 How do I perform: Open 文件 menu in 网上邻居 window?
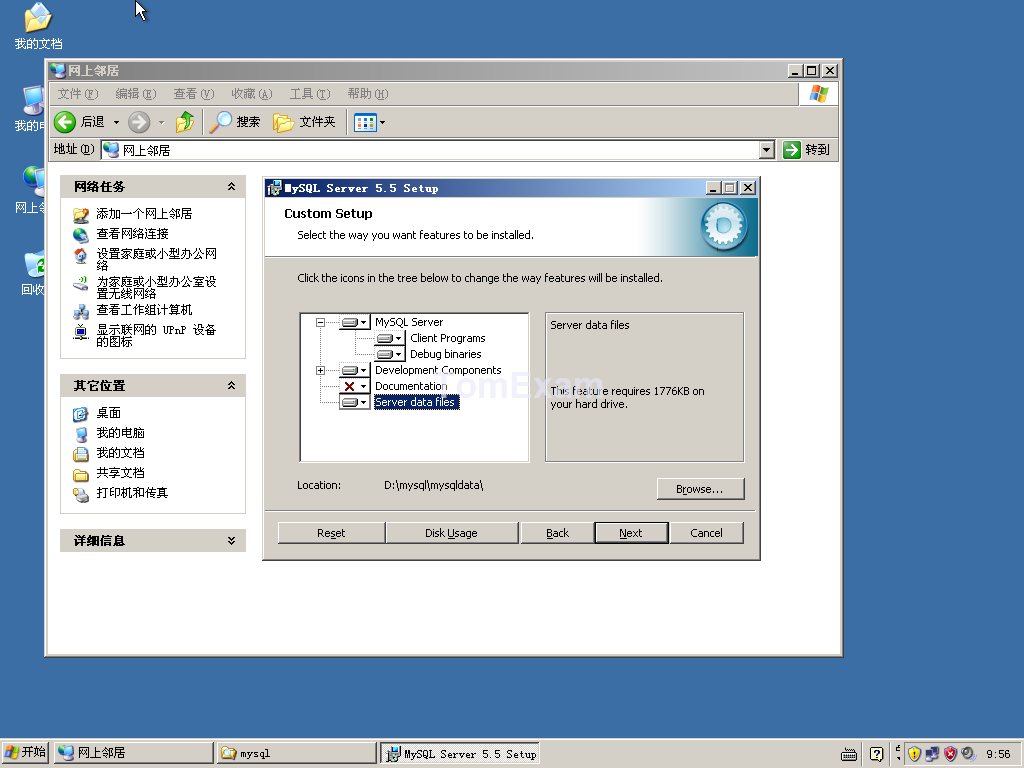[x=78, y=94]
